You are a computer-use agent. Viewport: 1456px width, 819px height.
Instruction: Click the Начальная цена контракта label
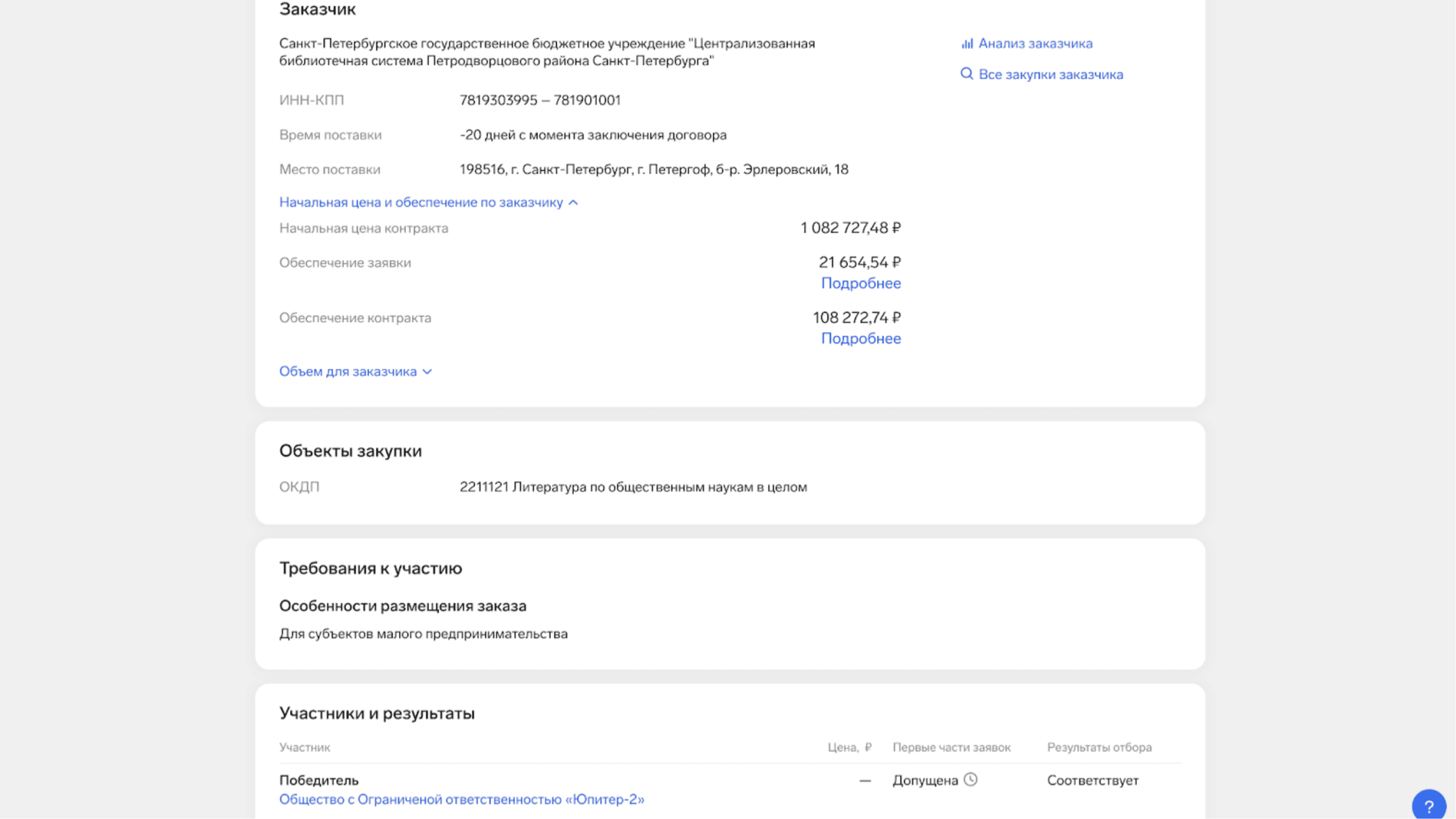(x=364, y=228)
